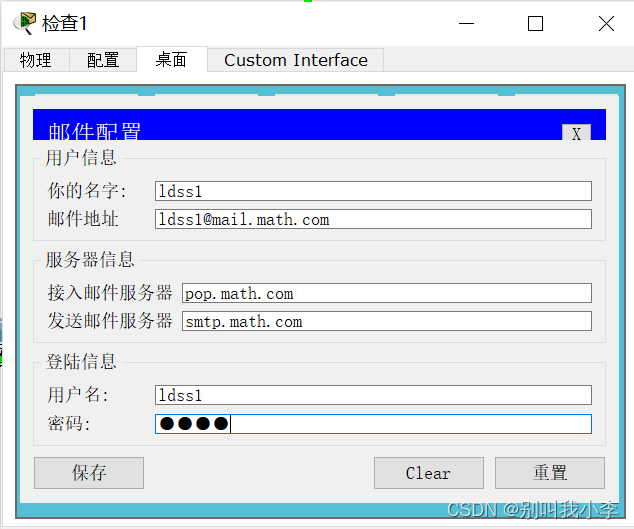This screenshot has width=634, height=529.
Task: Save settings with the 保存 button
Action: [89, 473]
